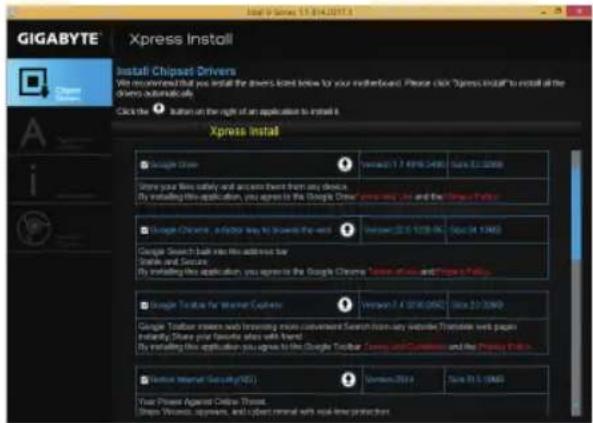Click the Google Drive version cell
Image resolution: width=593 pixels, height=423 pixels.
[x=403, y=164]
